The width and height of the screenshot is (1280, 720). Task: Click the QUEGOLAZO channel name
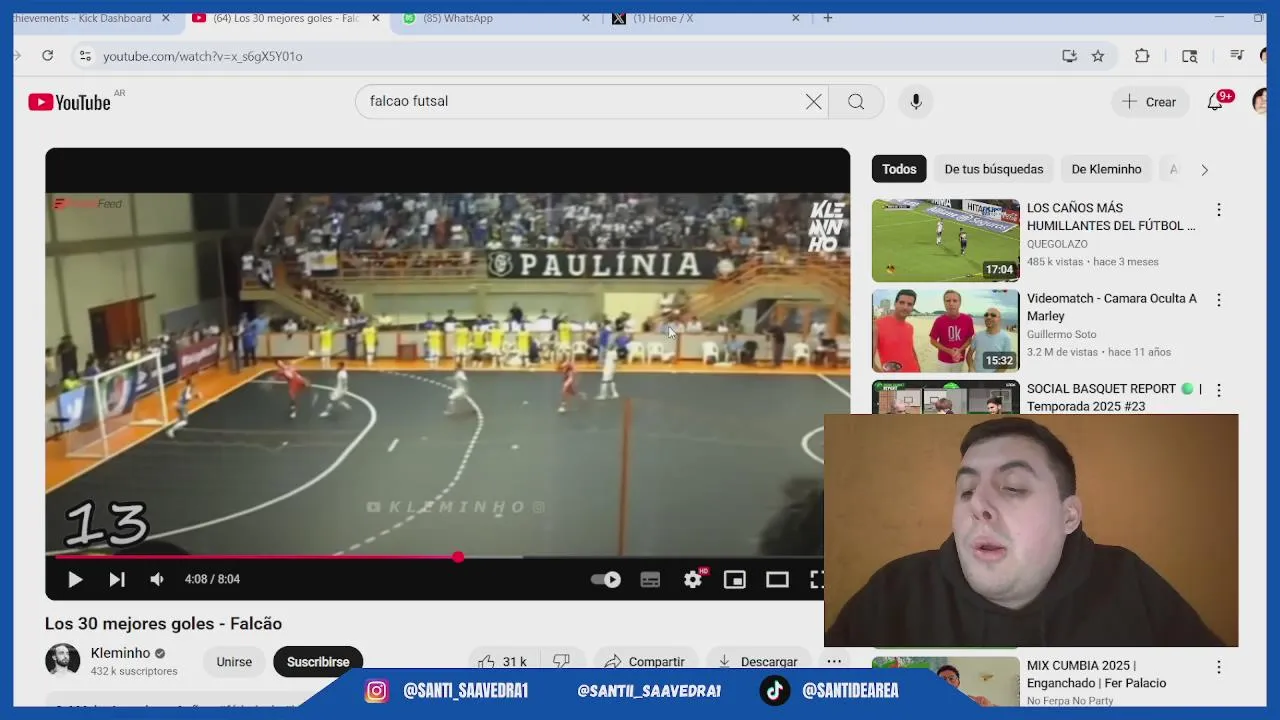coord(1057,244)
